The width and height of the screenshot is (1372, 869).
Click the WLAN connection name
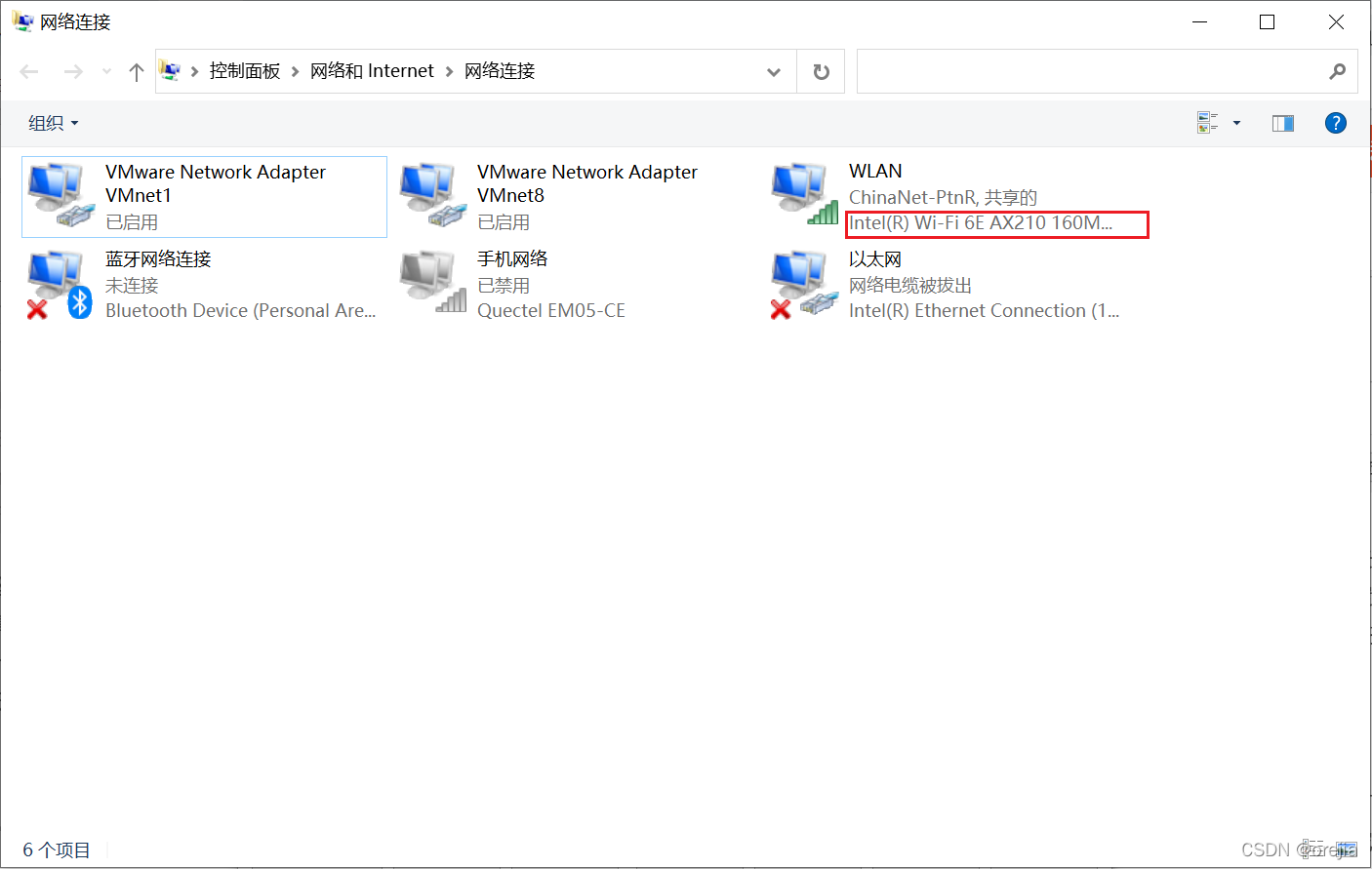click(x=875, y=172)
